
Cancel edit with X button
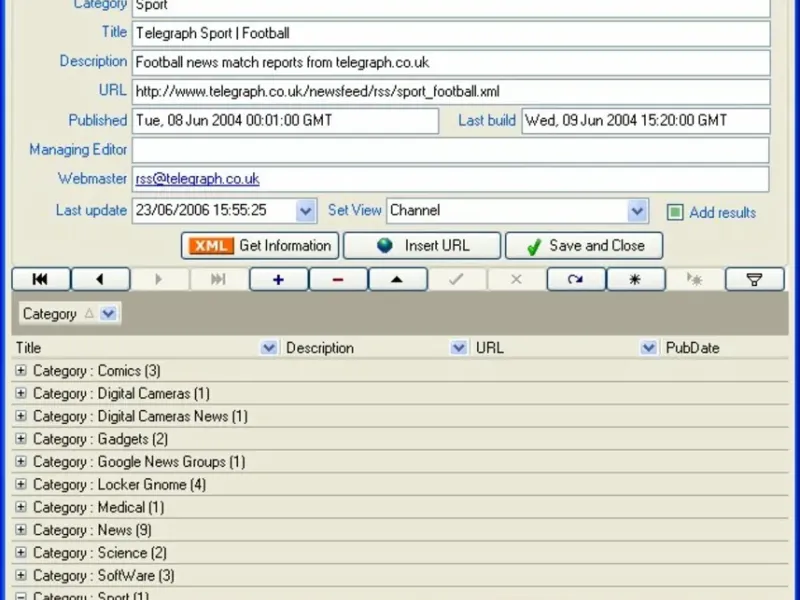click(x=516, y=279)
